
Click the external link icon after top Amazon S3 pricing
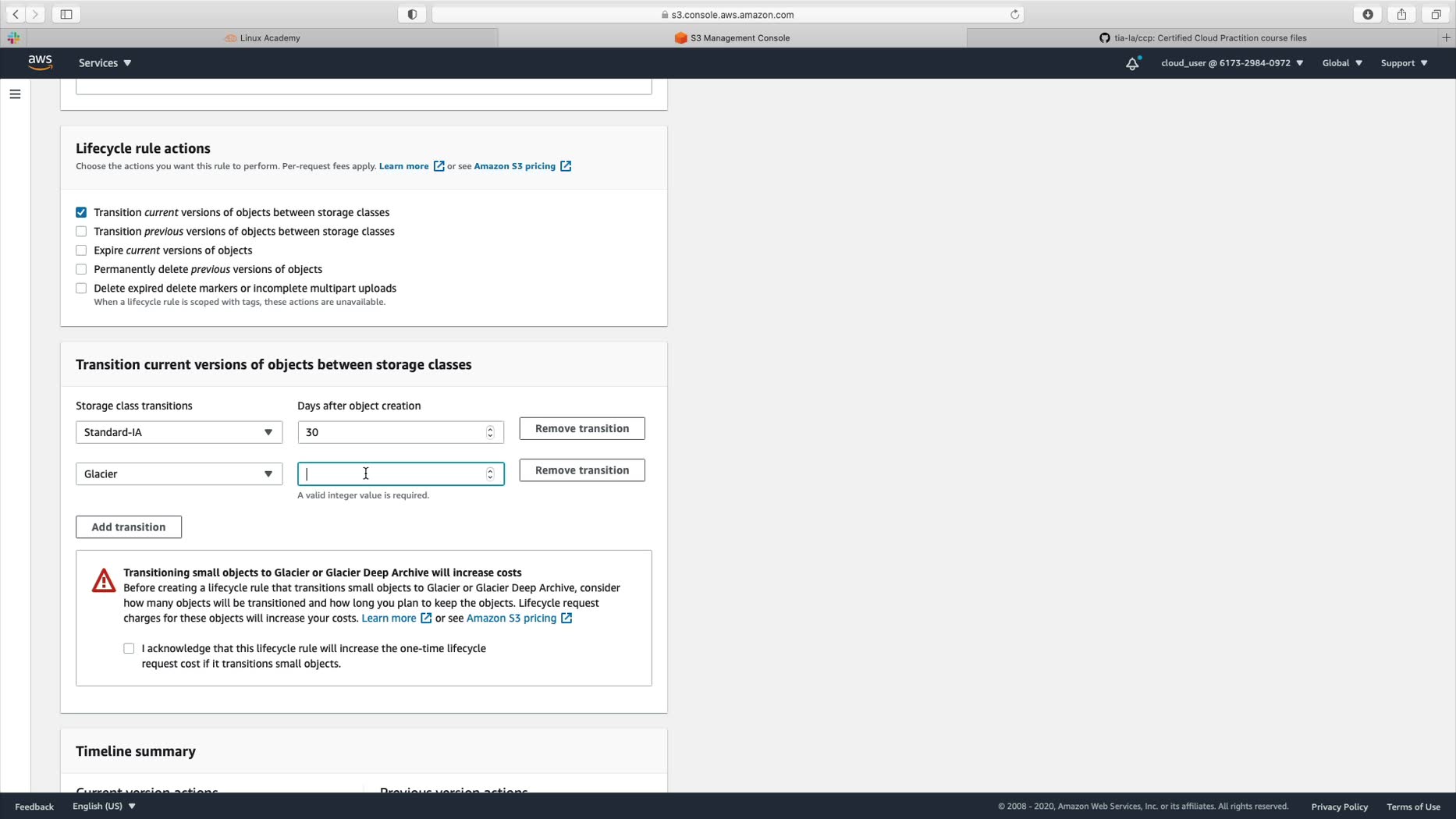pos(566,166)
